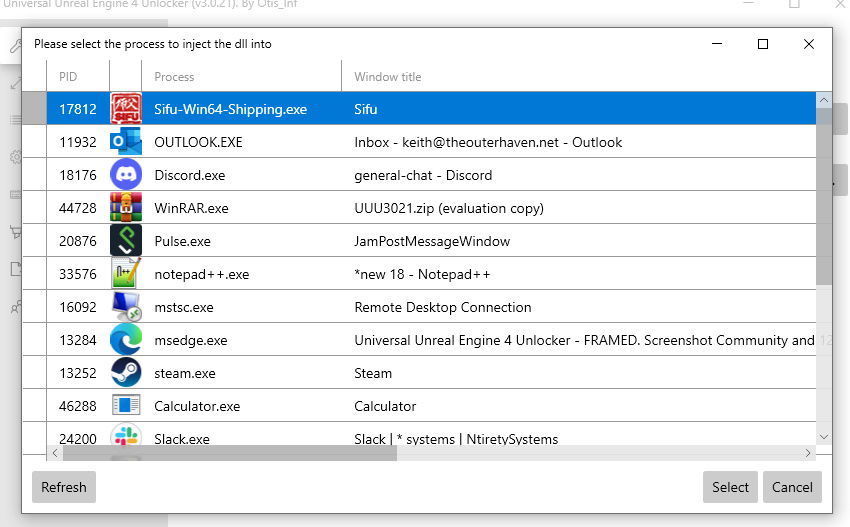
Task: Cancel the process selection dialog
Action: (792, 487)
